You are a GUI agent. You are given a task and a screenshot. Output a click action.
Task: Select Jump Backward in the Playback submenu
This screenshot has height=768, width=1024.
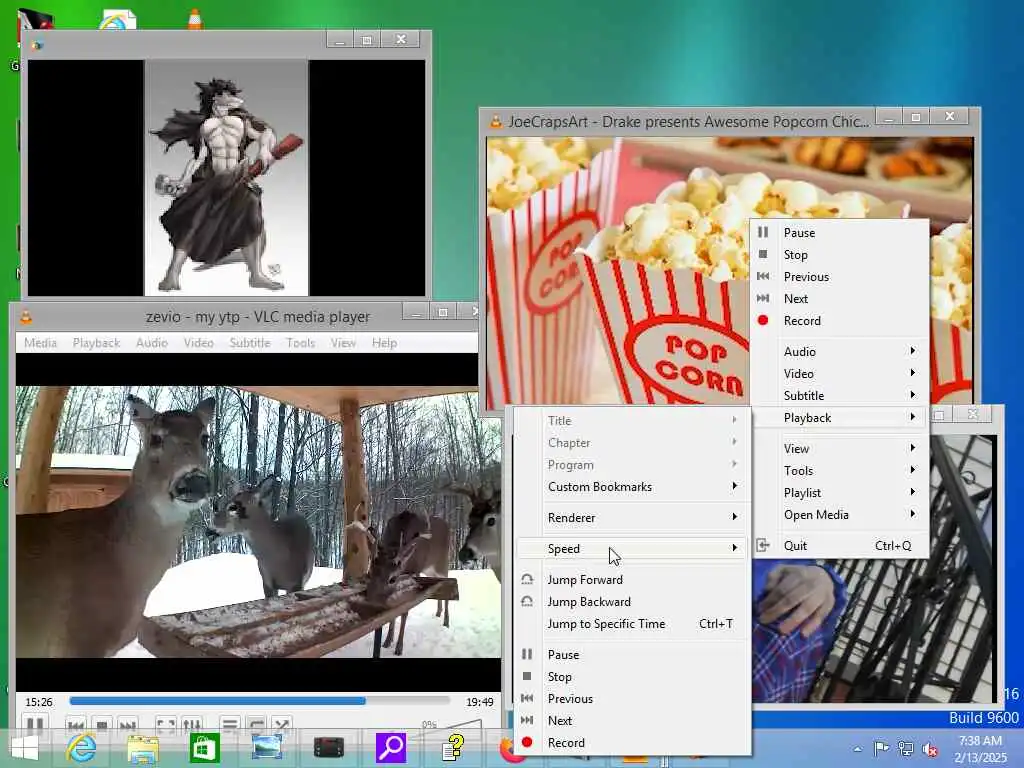point(632,601)
